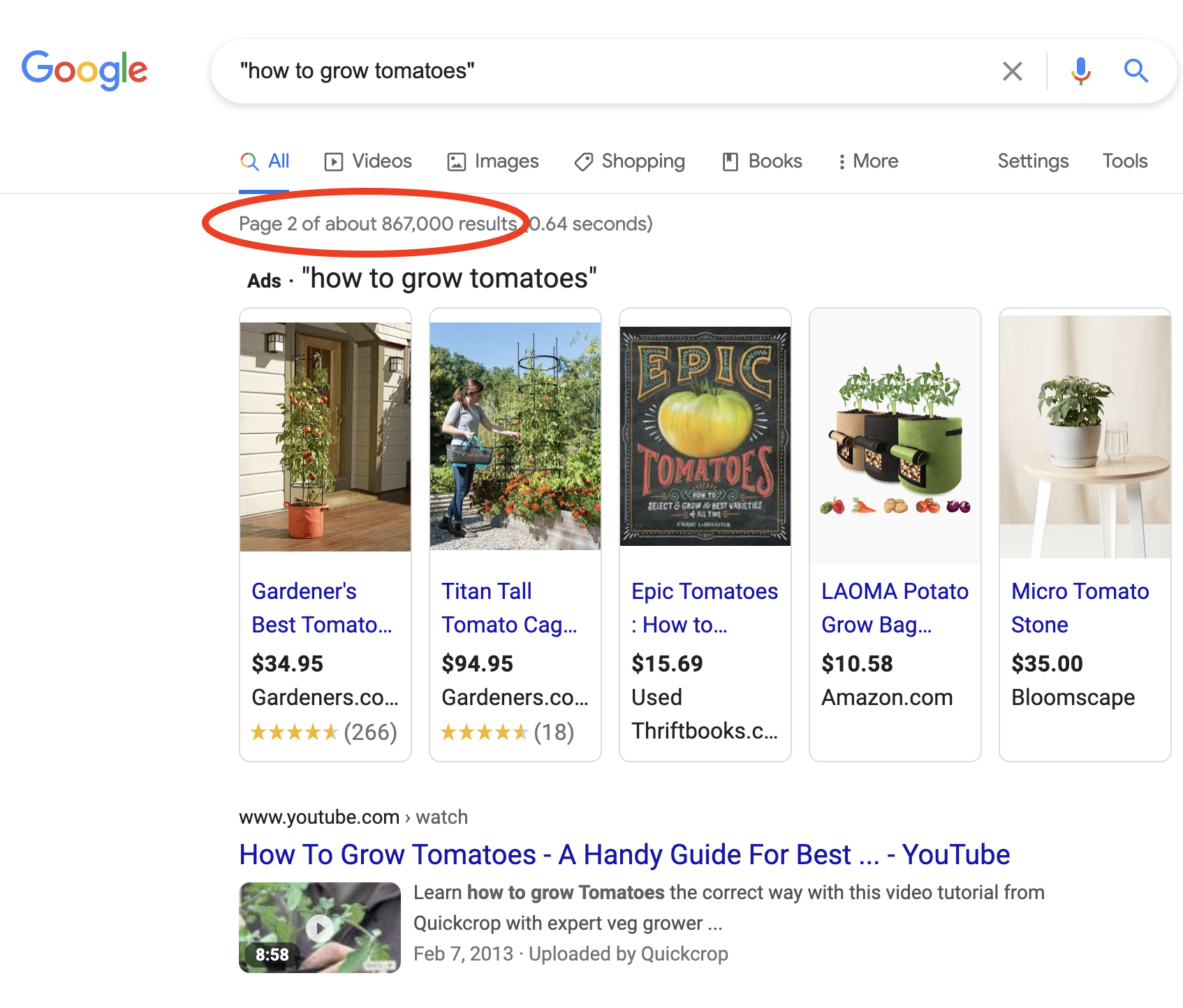Play the Quickcrop YouTube video thumbnail

pos(320,927)
